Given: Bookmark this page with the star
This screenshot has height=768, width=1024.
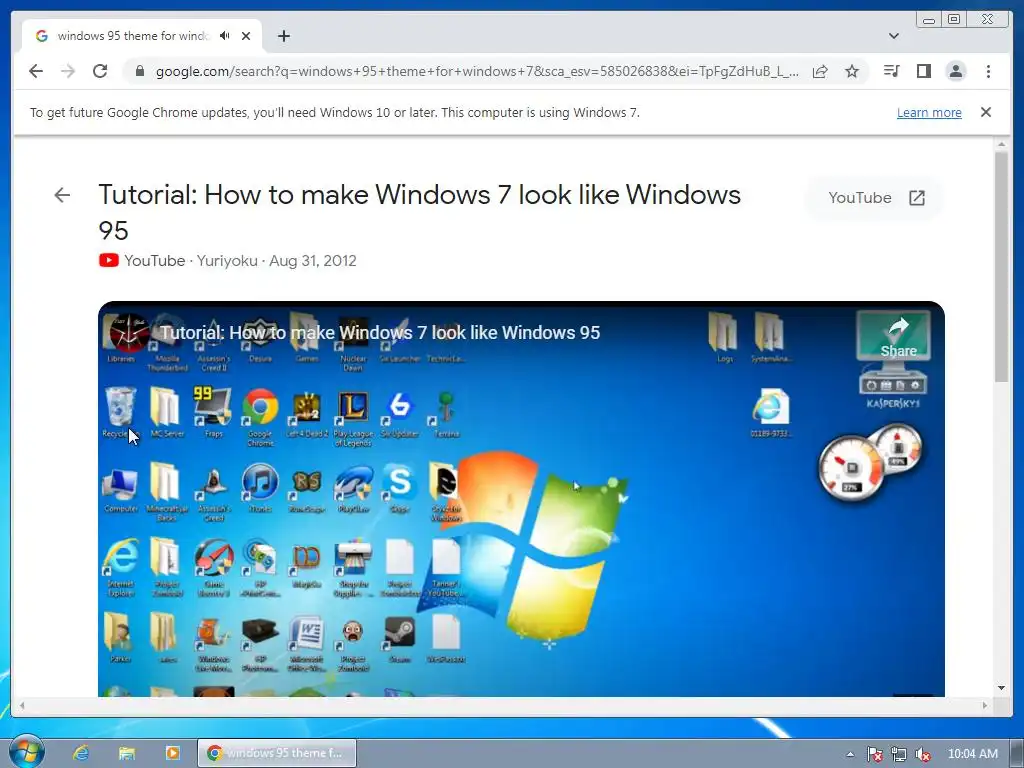Looking at the screenshot, I should (852, 71).
